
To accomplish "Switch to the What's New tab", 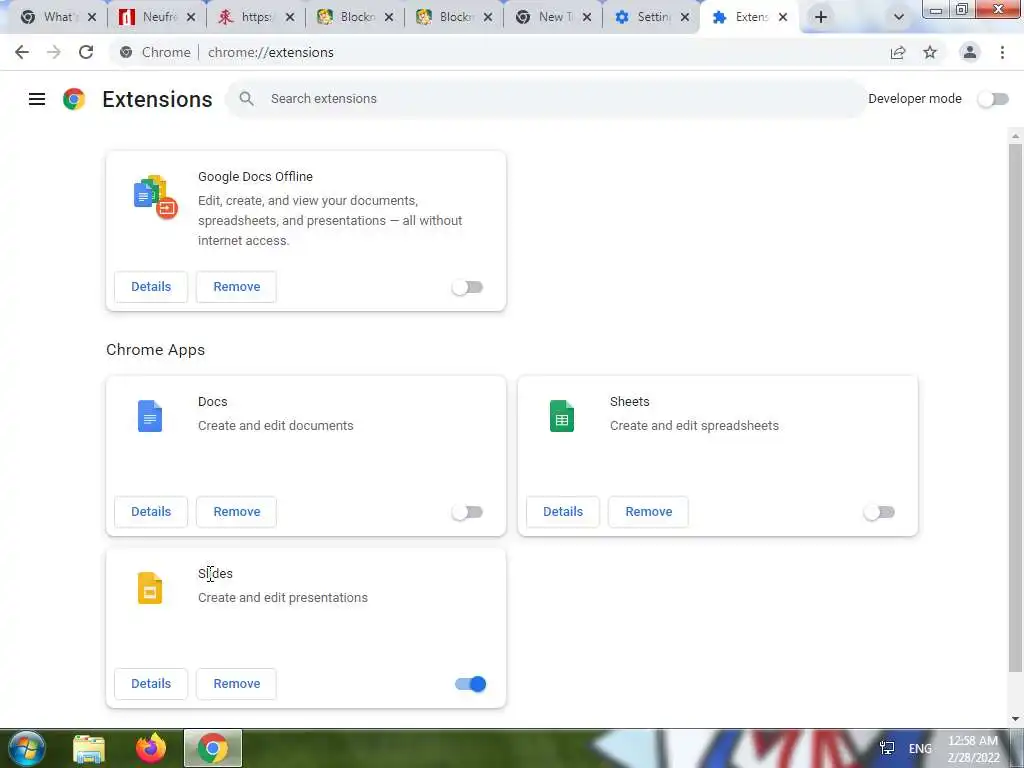I will (57, 18).
